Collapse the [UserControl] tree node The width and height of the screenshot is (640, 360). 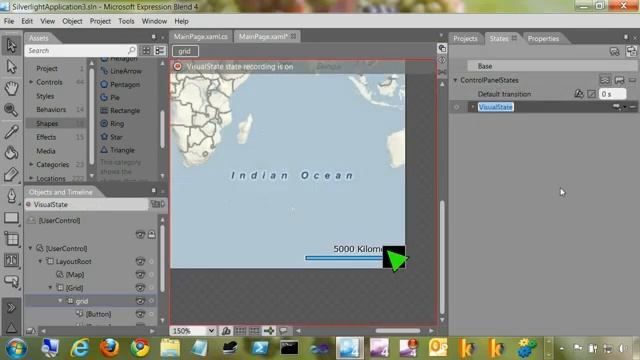point(30,248)
